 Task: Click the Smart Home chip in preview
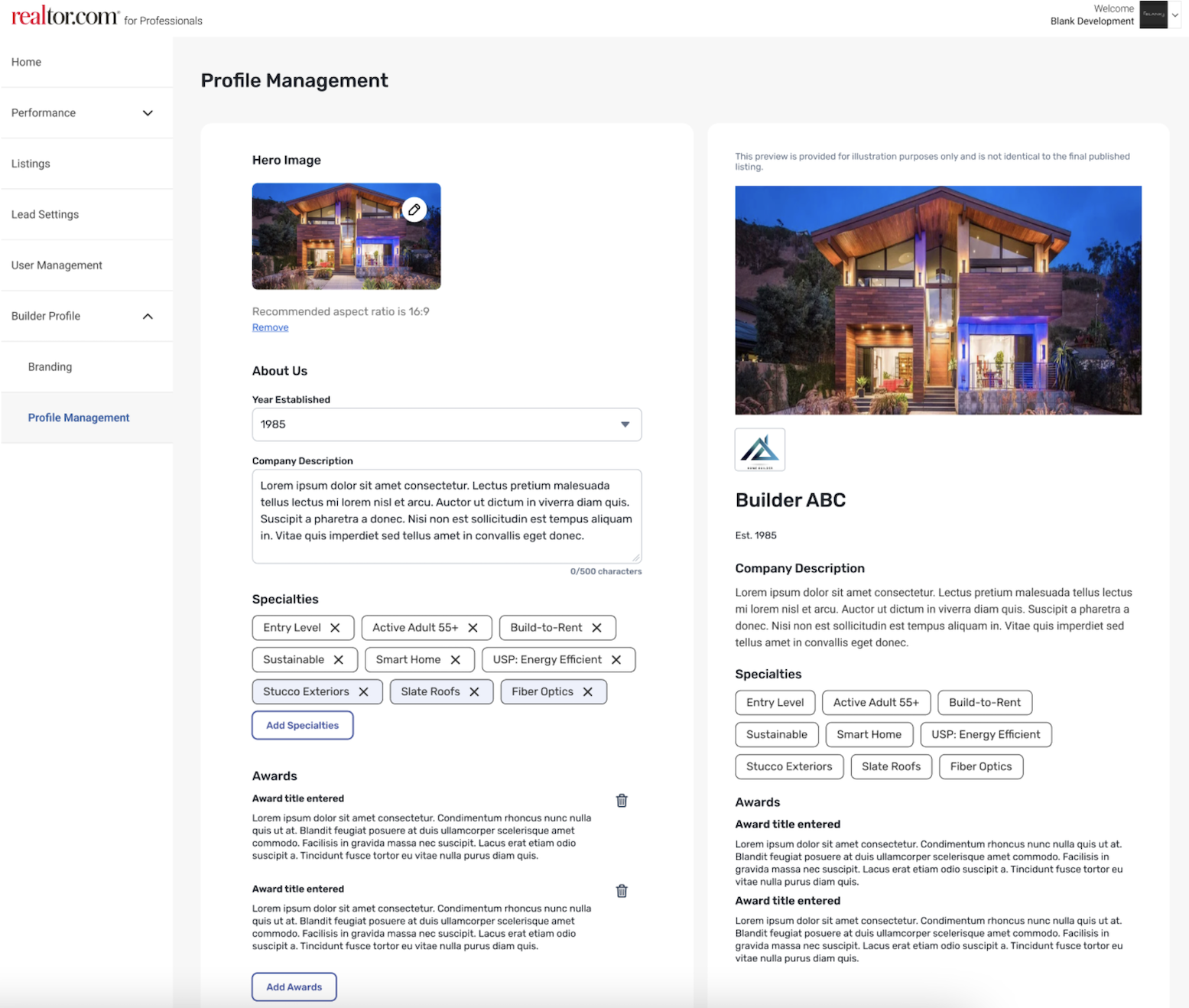[869, 734]
